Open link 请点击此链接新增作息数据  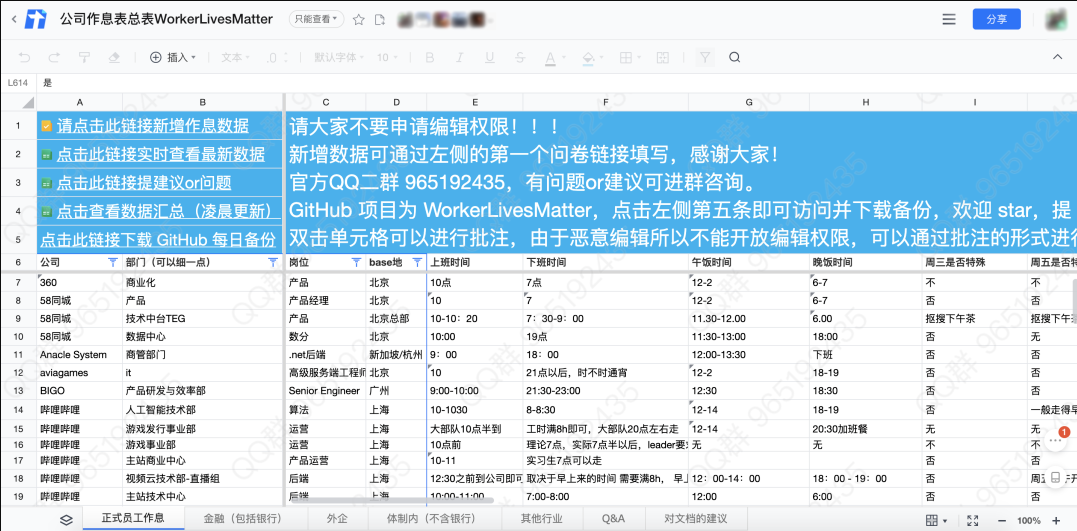point(152,126)
